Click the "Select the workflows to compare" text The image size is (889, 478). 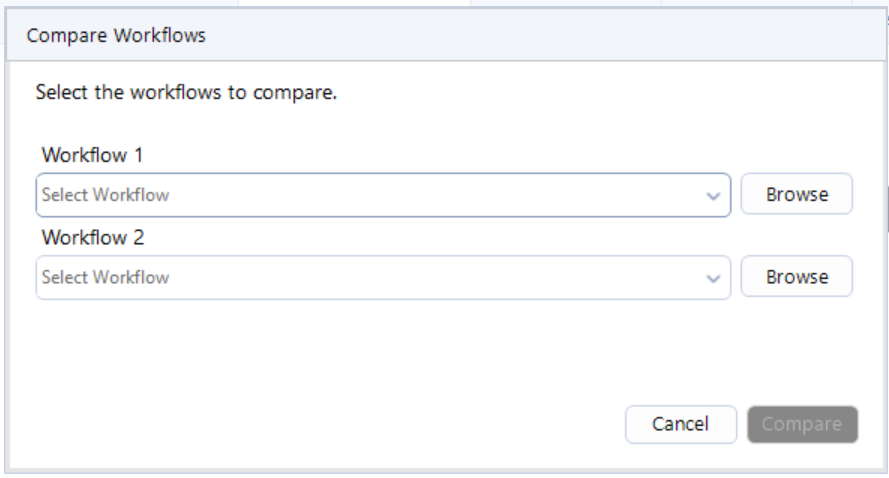(186, 94)
